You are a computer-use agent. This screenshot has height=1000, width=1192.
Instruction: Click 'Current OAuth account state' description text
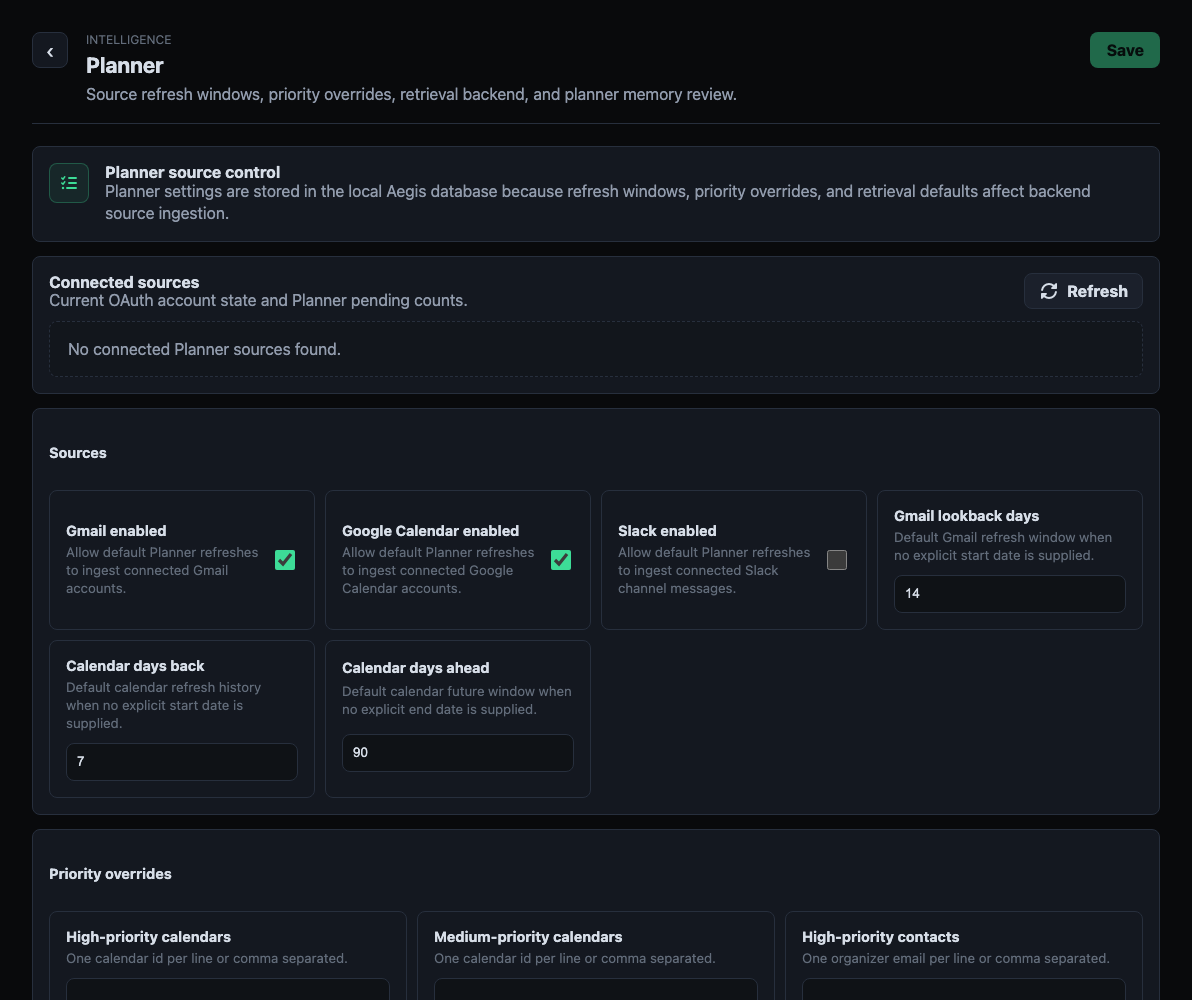[x=258, y=300]
